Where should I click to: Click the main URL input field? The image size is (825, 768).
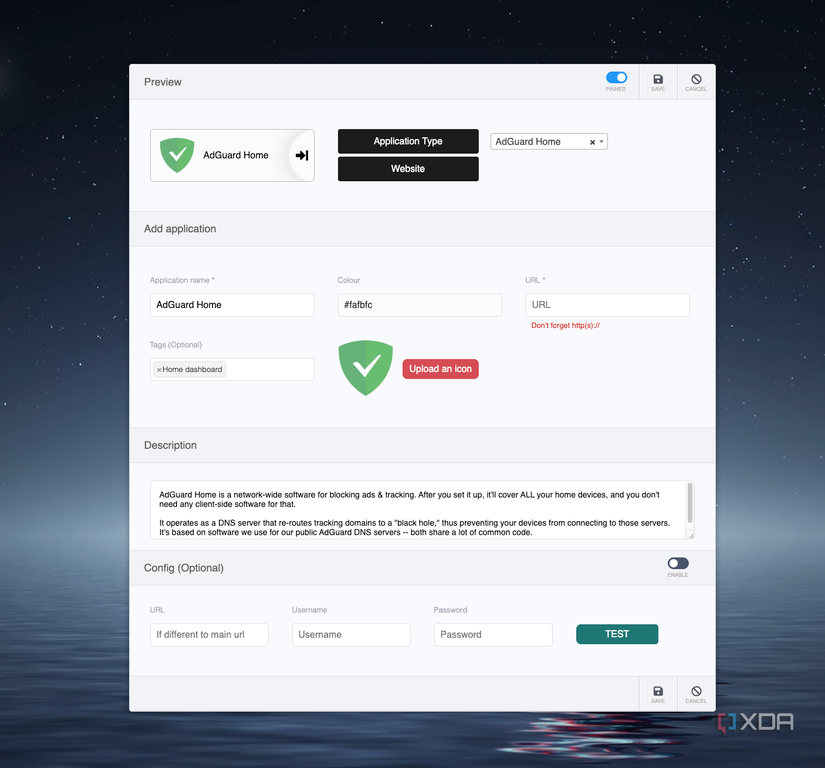607,305
